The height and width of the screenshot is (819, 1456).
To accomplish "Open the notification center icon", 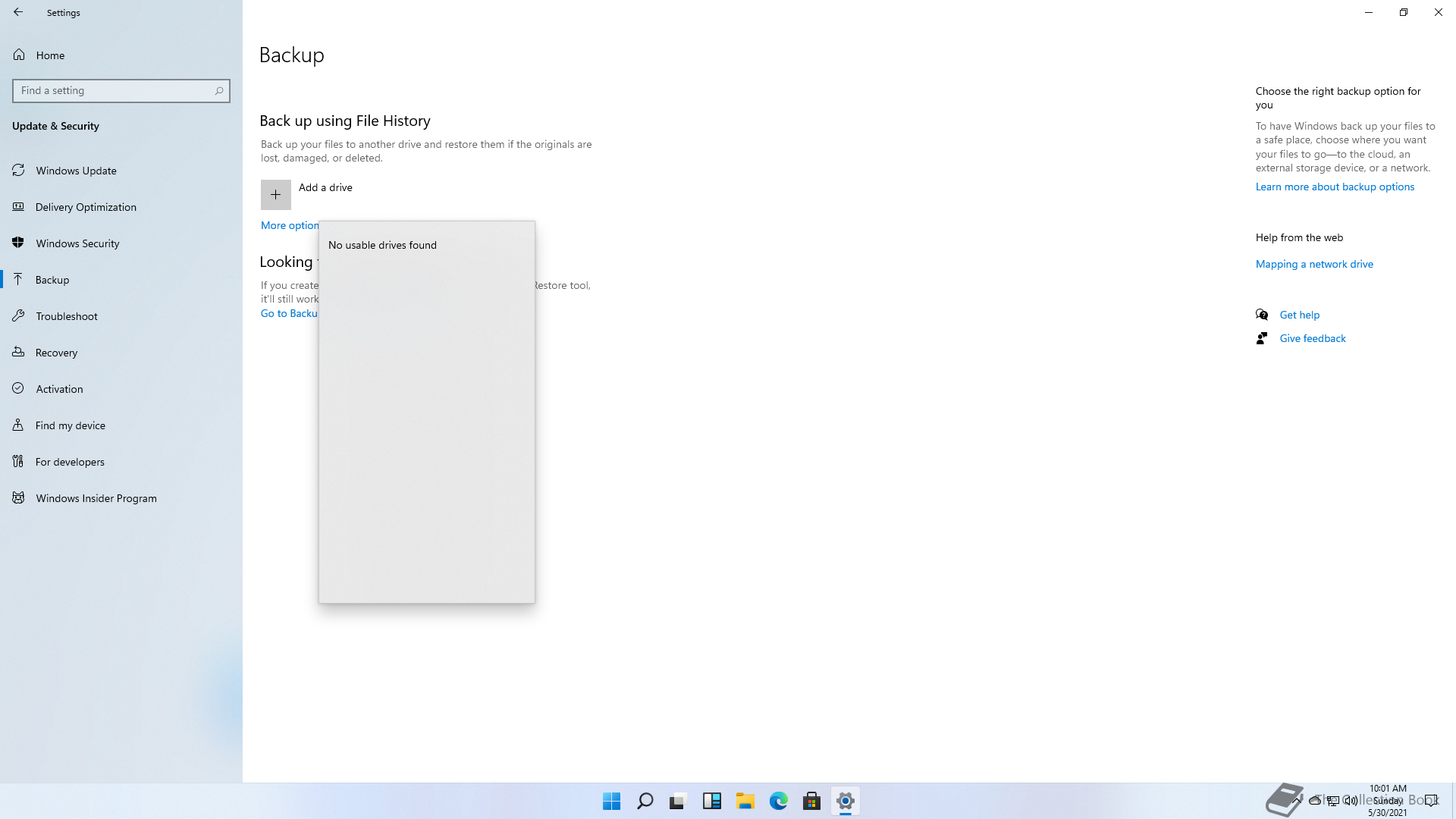I will (x=1431, y=801).
